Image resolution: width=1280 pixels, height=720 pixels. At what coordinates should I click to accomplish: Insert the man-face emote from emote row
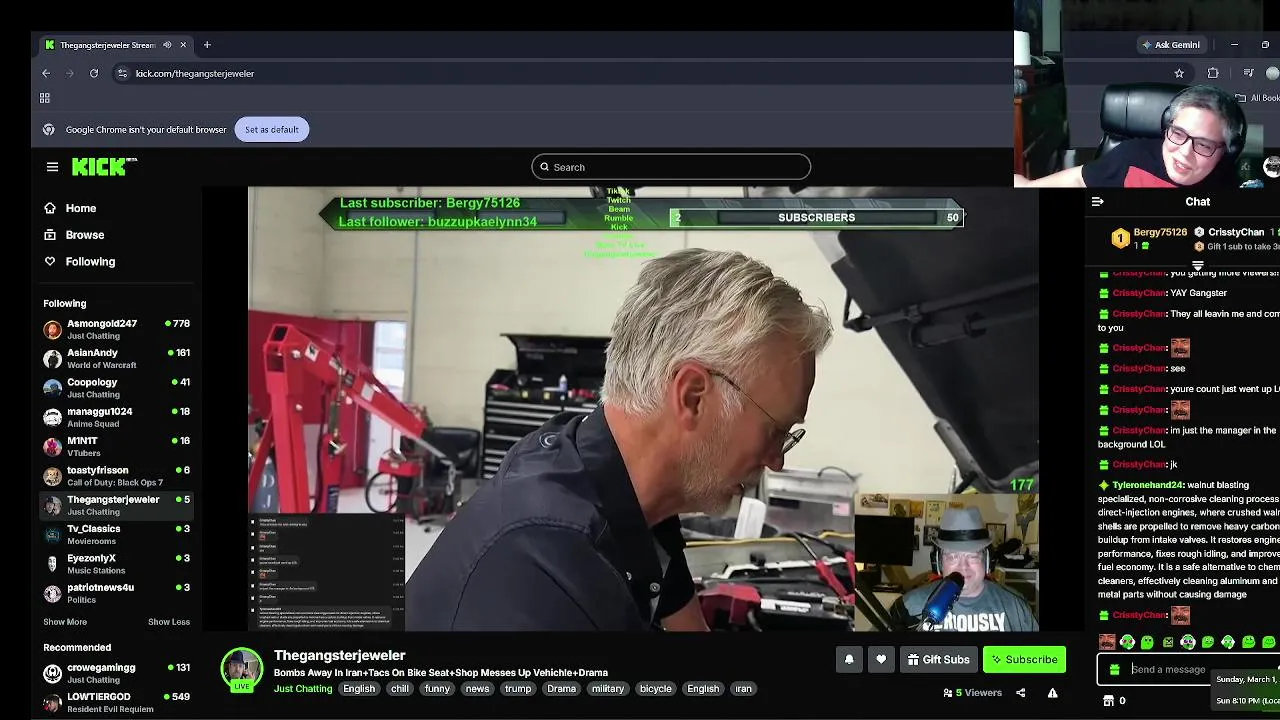point(1107,642)
